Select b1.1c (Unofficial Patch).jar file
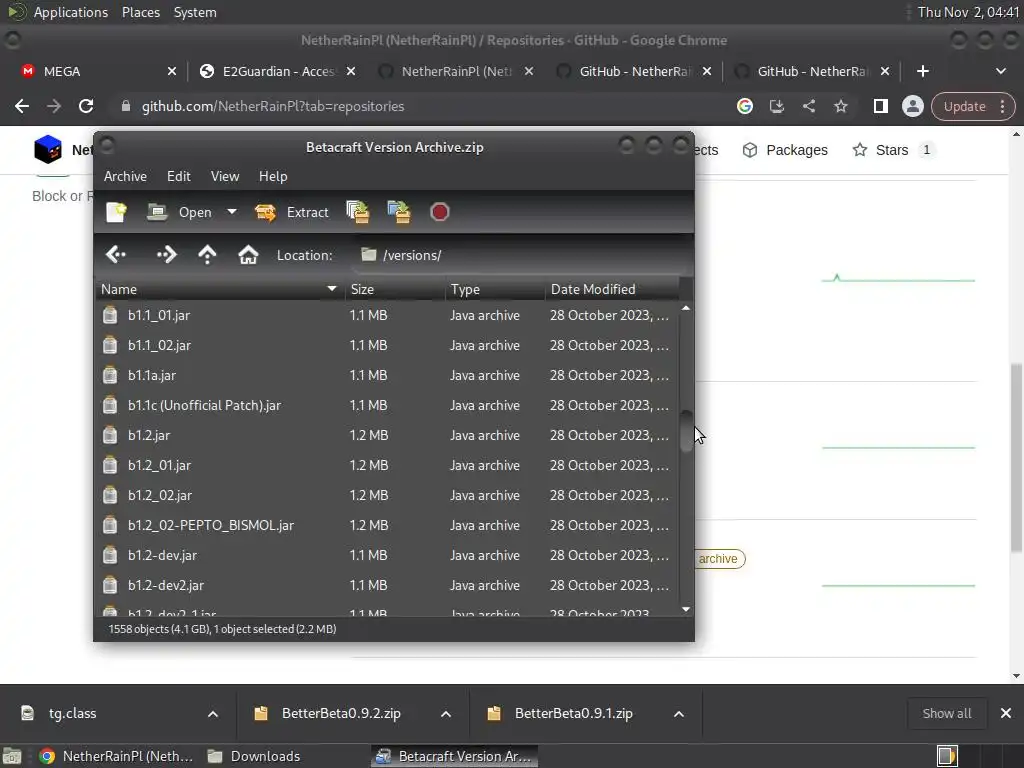Screen dimensions: 1024x768 pos(388,406)
